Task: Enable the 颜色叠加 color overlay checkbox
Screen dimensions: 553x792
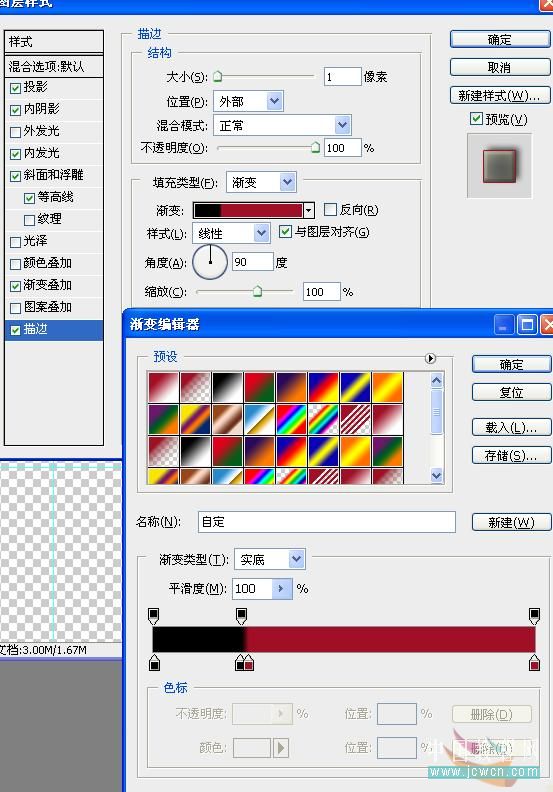Action: pyautogui.click(x=15, y=264)
